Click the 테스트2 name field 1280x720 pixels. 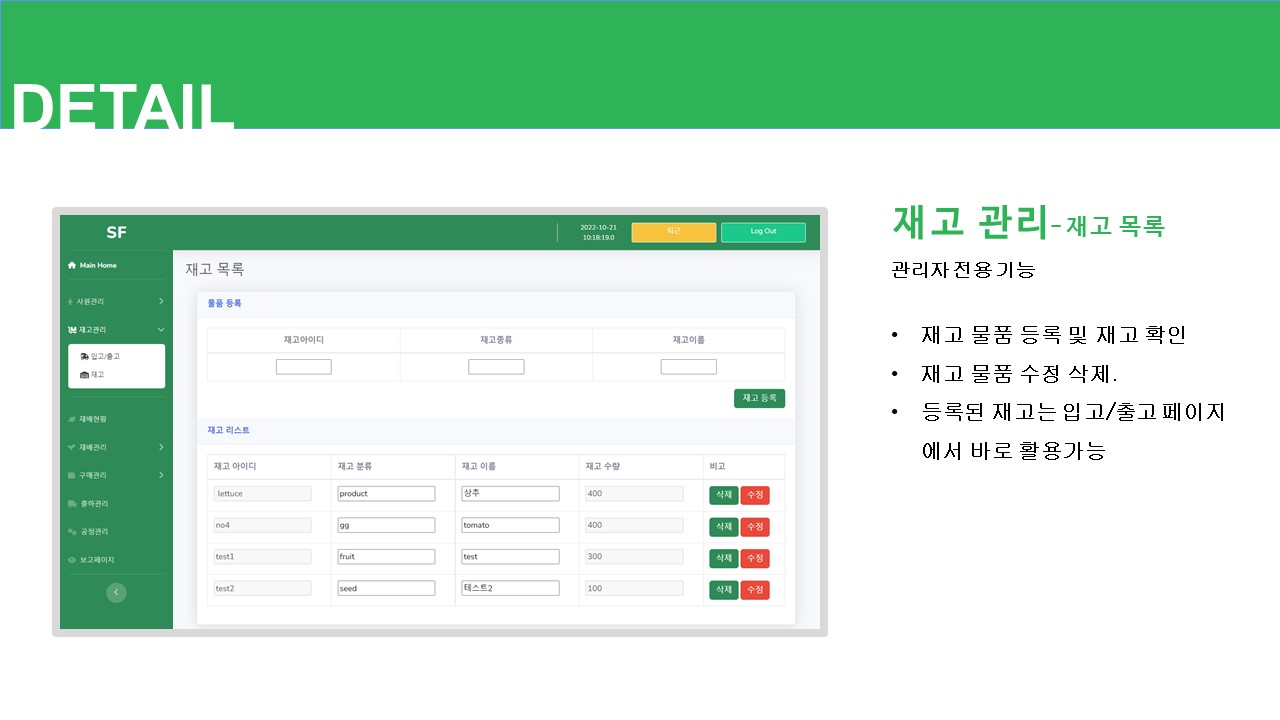coord(510,589)
